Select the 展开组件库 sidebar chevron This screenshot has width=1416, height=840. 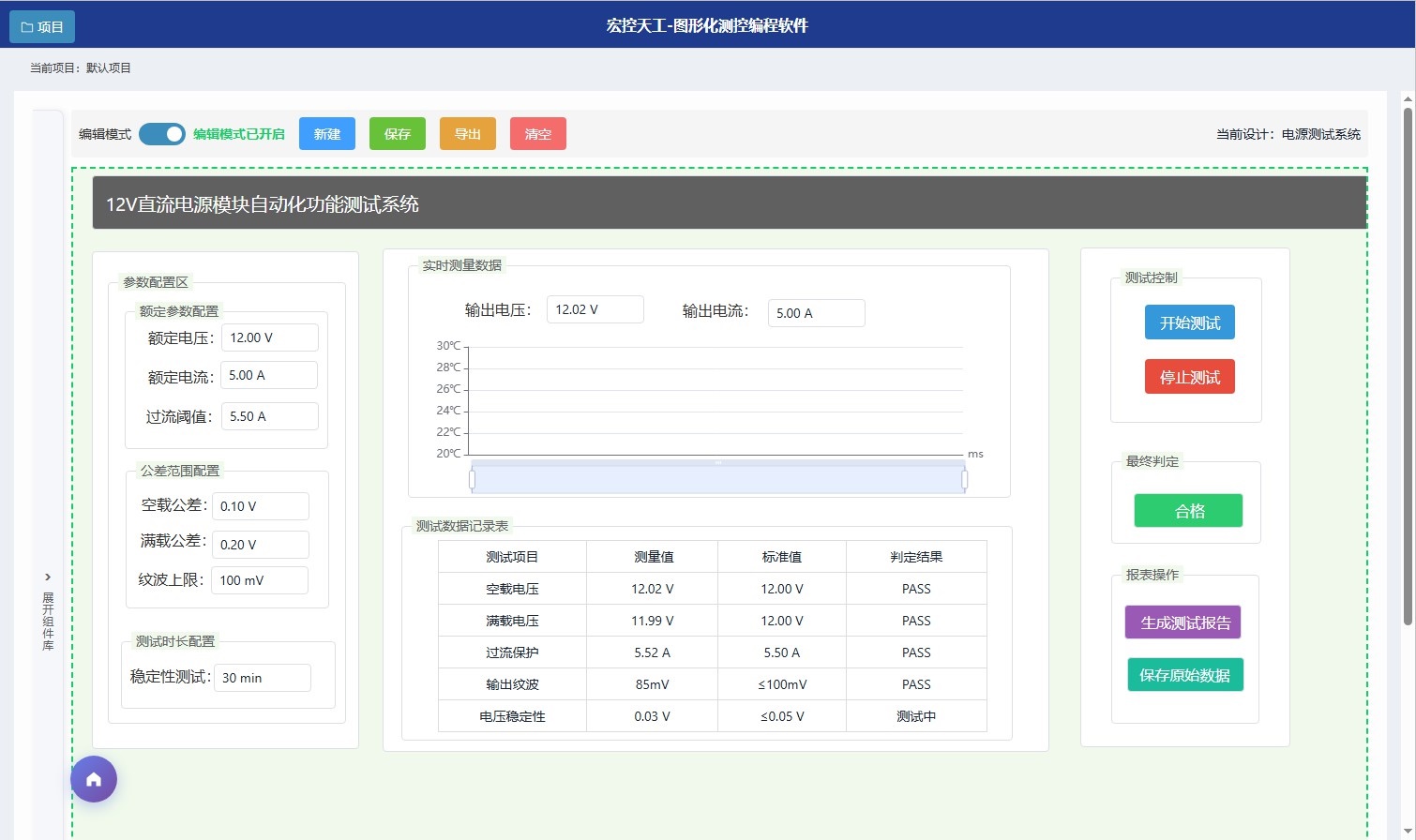coord(47,577)
